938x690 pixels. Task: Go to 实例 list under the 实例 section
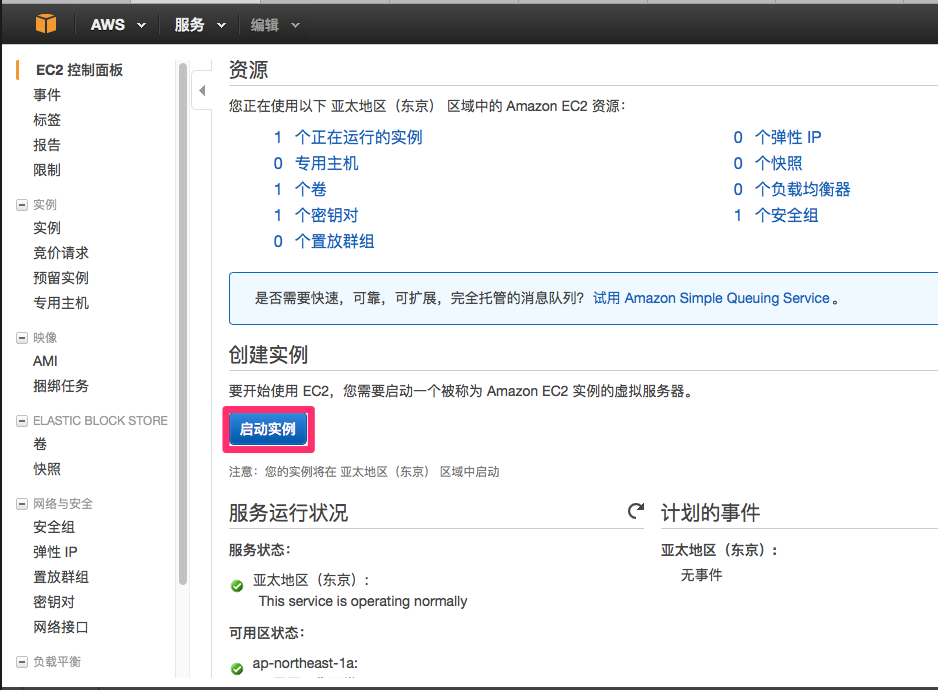(x=47, y=228)
